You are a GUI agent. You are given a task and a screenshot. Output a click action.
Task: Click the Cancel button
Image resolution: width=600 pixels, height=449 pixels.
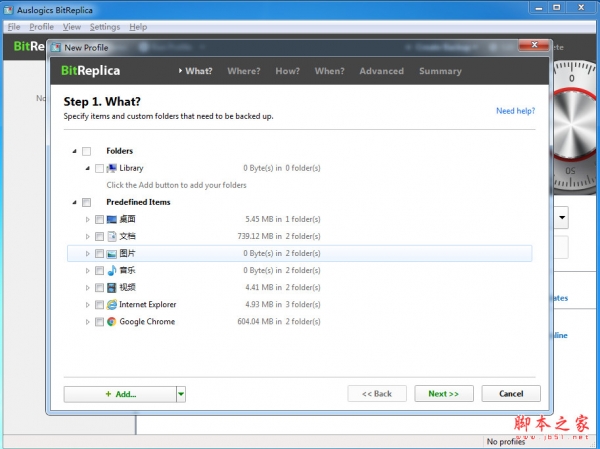tap(511, 393)
